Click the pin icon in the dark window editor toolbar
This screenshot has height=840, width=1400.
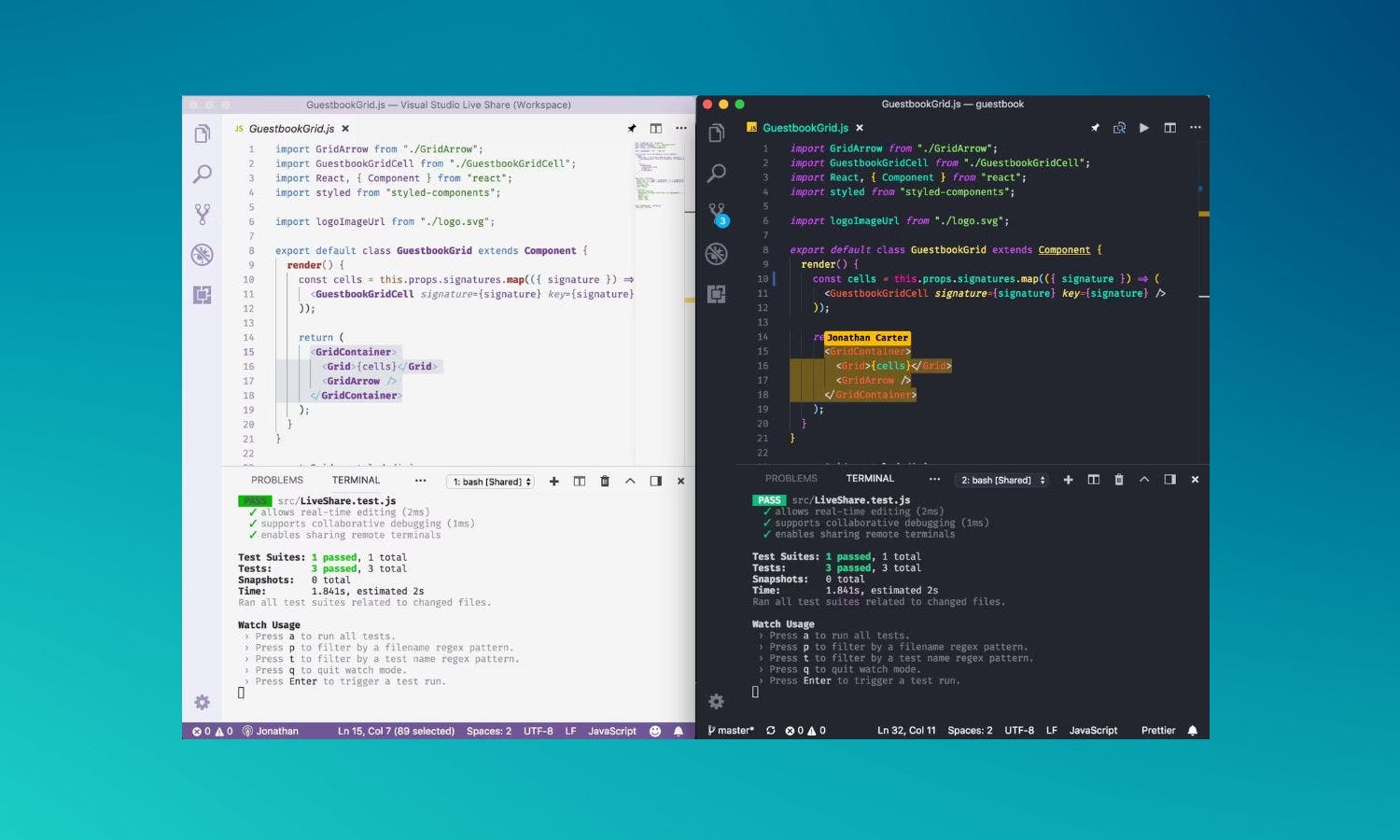[1095, 128]
